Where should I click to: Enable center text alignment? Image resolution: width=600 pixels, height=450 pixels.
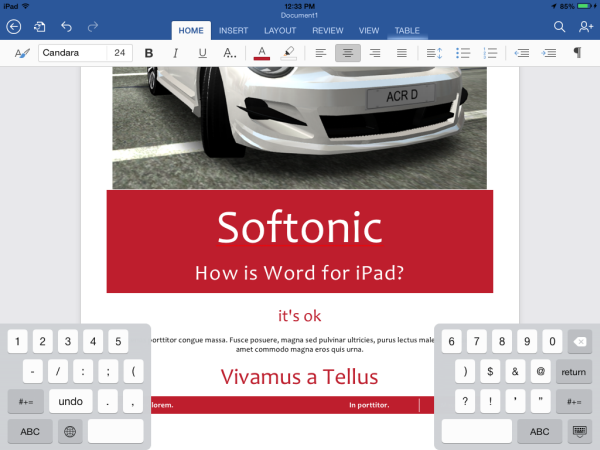coord(347,53)
